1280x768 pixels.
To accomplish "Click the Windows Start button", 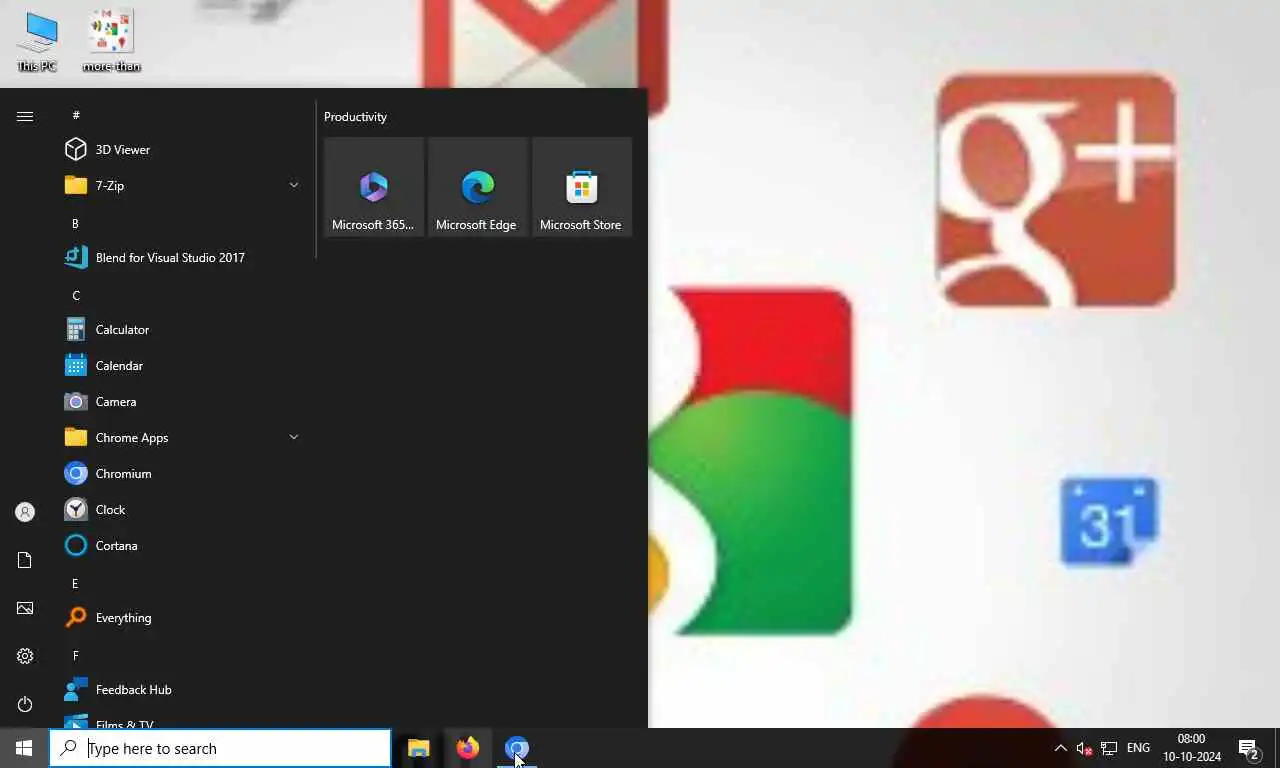I will click(x=24, y=748).
